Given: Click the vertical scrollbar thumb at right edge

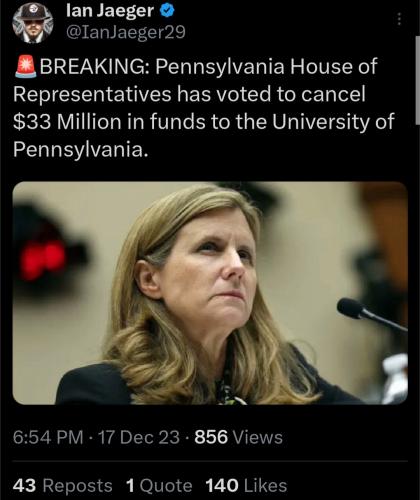Looking at the screenshot, I should click(x=417, y=79).
